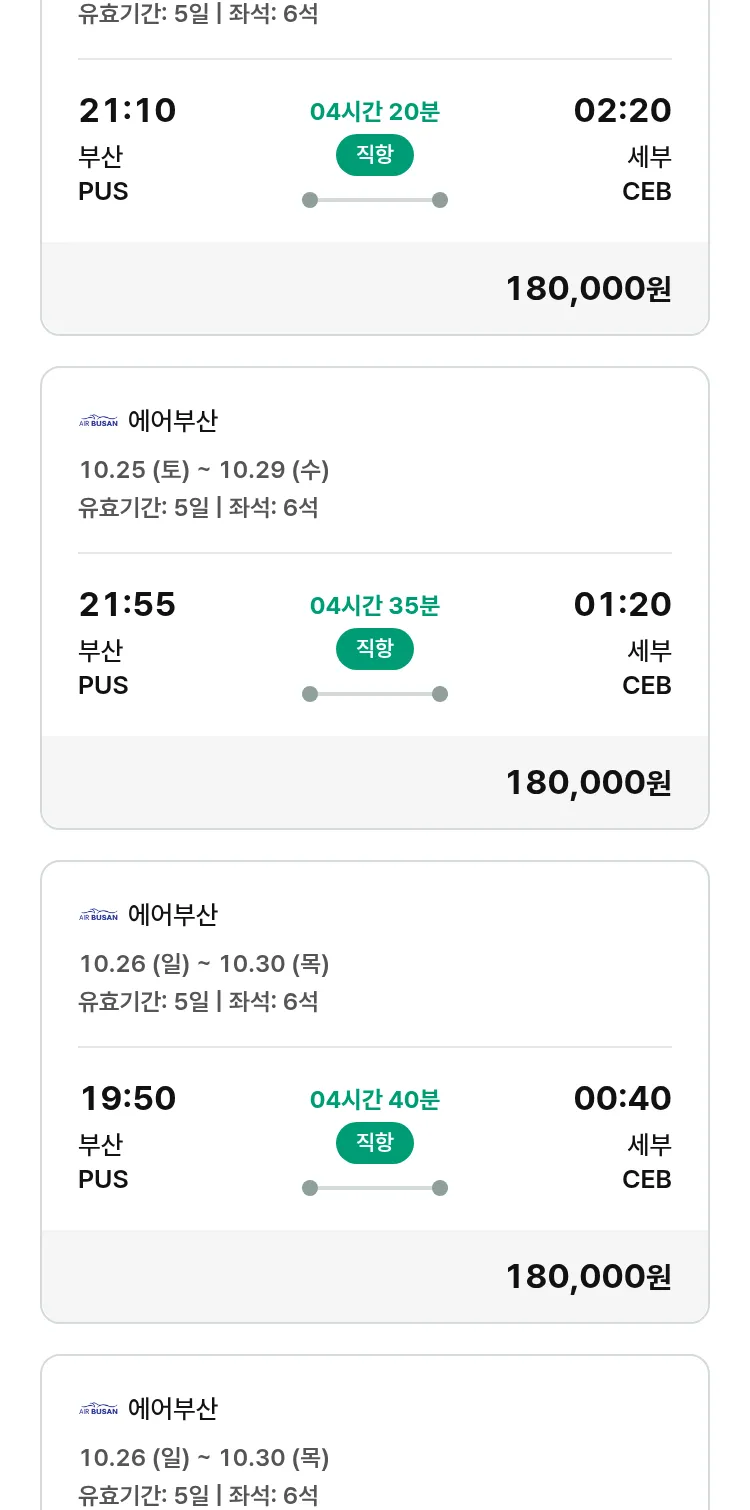Tap the 10.25 (토) ~ 10.29 (수) date range
Viewport: 750px width, 1510px height.
point(204,470)
